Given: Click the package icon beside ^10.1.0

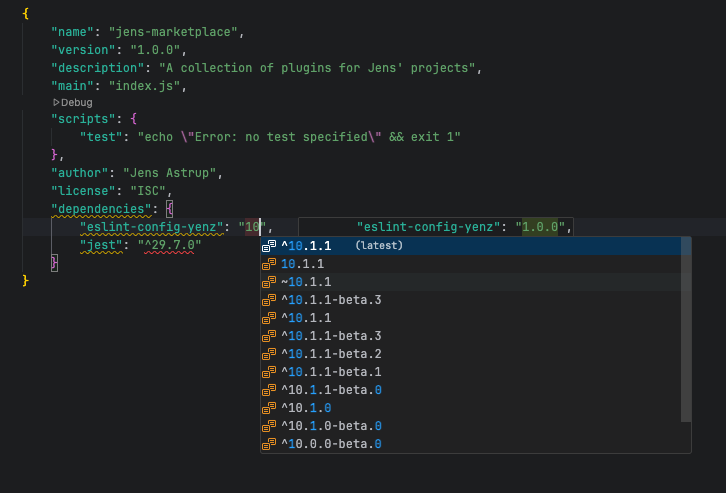Looking at the screenshot, I should tap(269, 408).
